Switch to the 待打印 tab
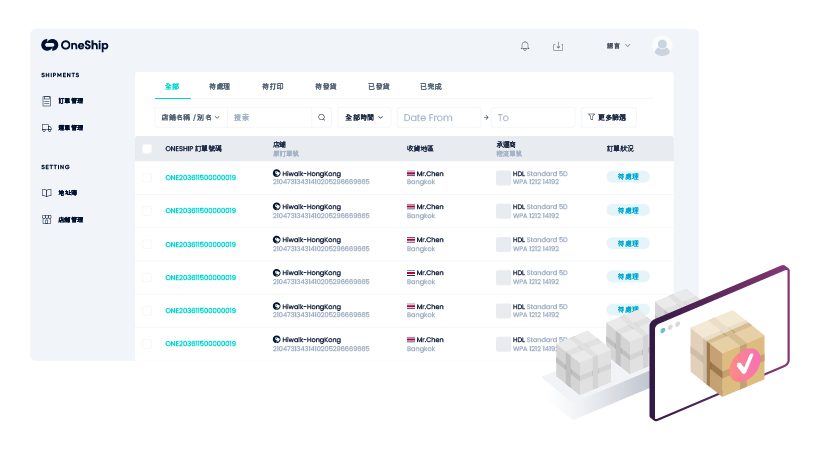The width and height of the screenshot is (820, 450). point(272,86)
